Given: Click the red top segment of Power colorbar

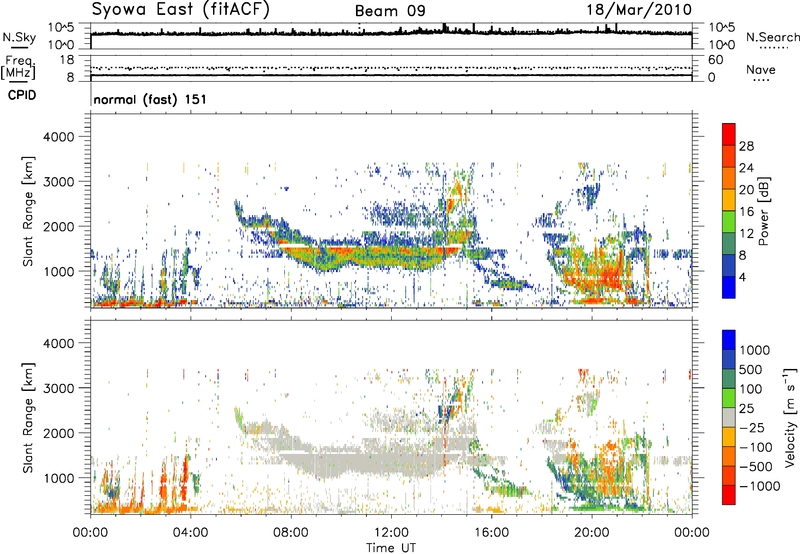Looking at the screenshot, I should (x=729, y=134).
